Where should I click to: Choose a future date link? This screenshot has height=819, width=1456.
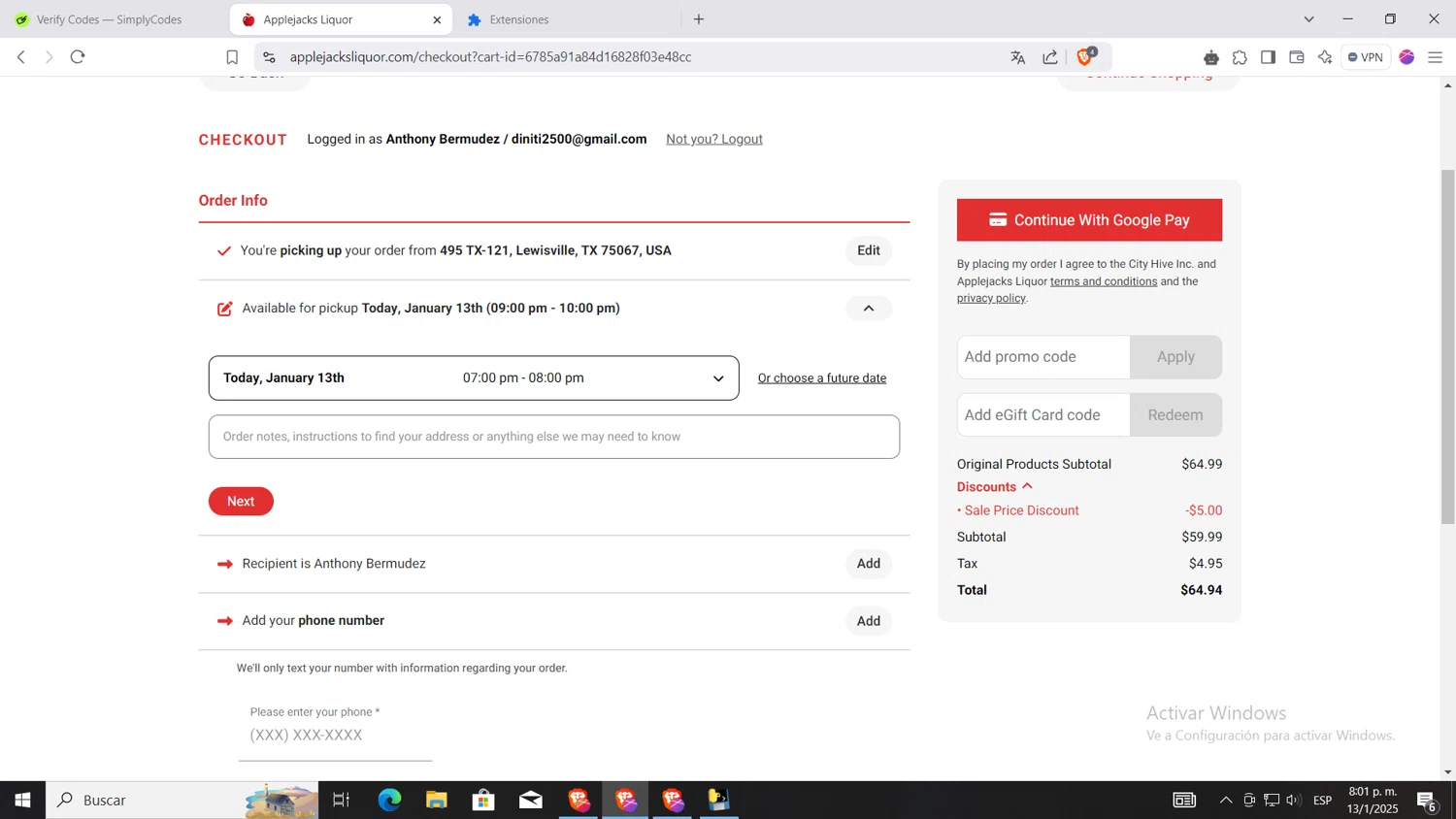pyautogui.click(x=822, y=378)
